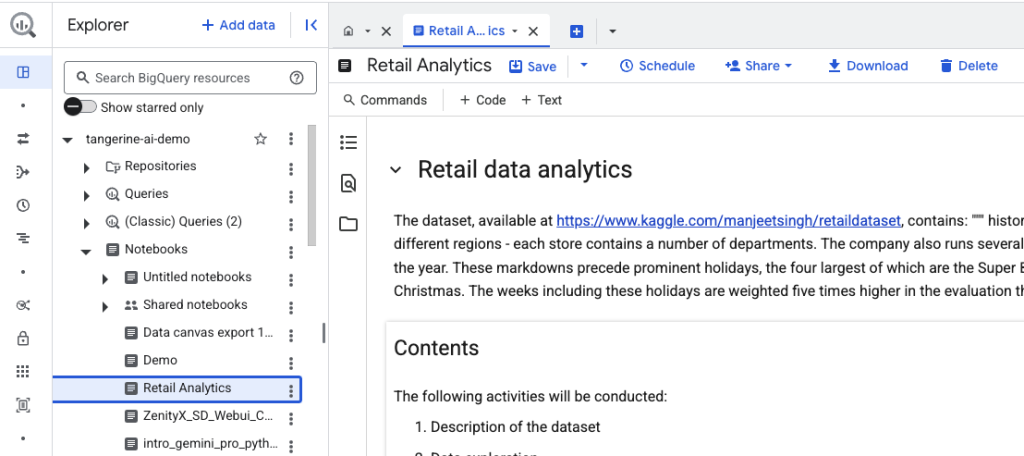The width and height of the screenshot is (1024, 456).
Task: Select the ZenityX_SD_Webui notebook
Action: click(208, 415)
